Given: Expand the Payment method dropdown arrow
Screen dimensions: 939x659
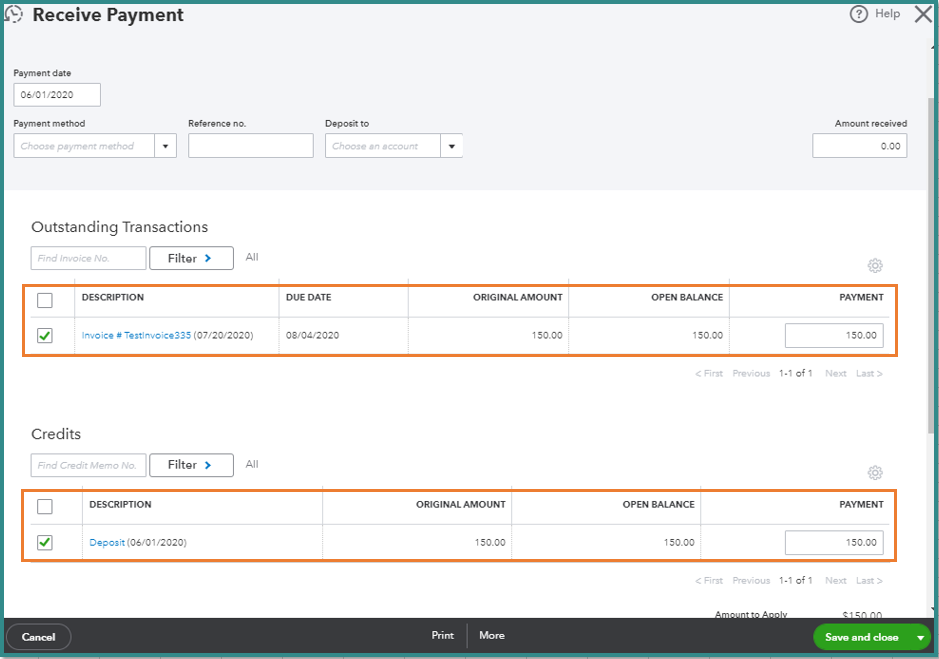Looking at the screenshot, I should pos(165,146).
